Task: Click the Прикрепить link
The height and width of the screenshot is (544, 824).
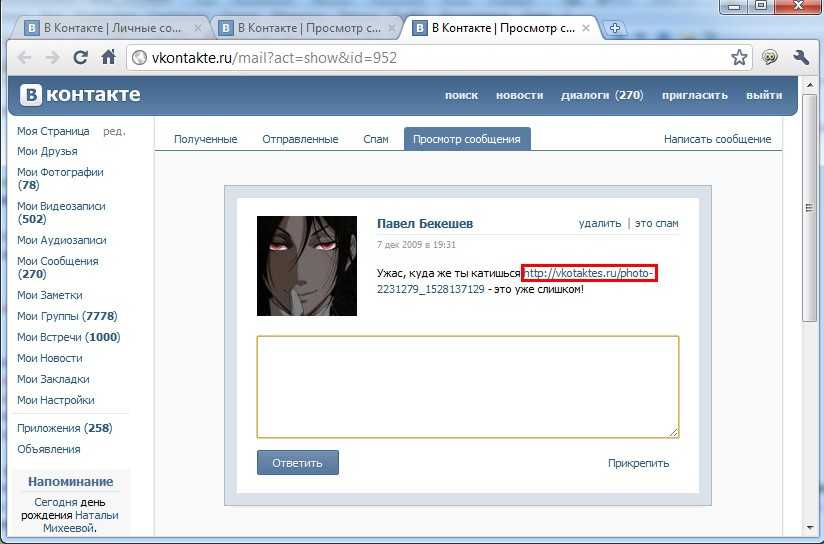Action: coord(638,463)
